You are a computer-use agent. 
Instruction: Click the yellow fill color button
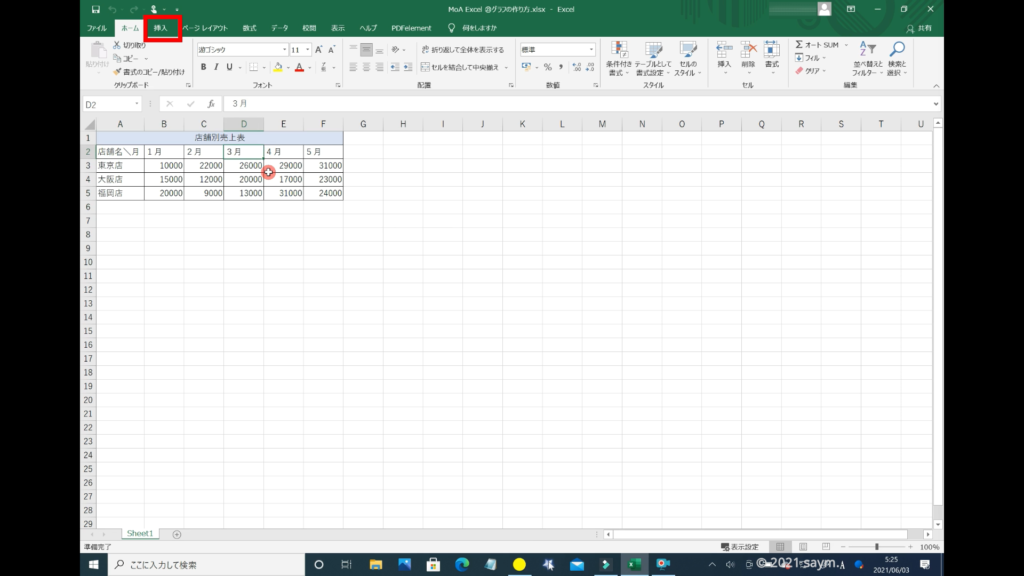pos(277,67)
